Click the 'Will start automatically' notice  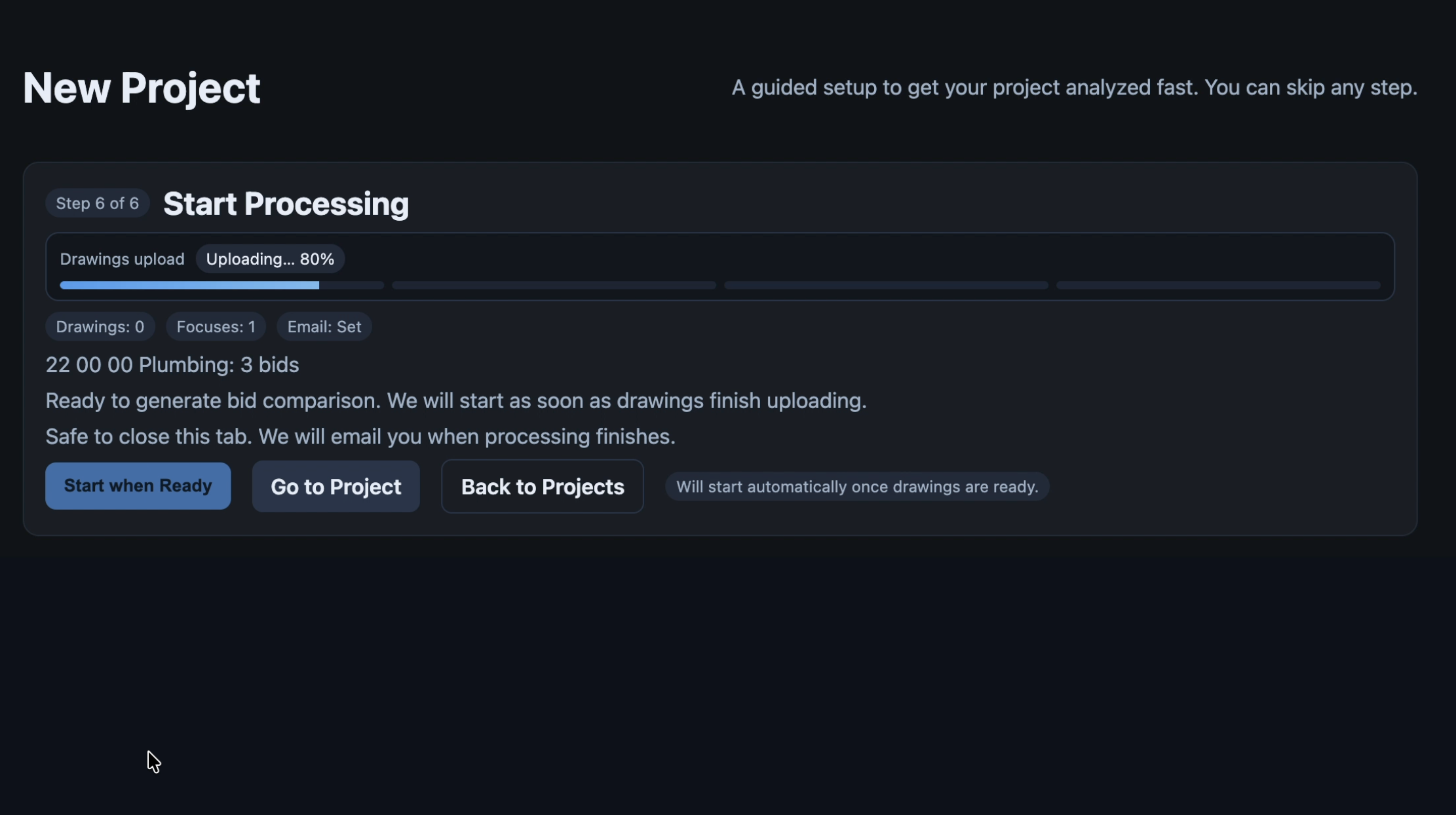click(x=856, y=487)
